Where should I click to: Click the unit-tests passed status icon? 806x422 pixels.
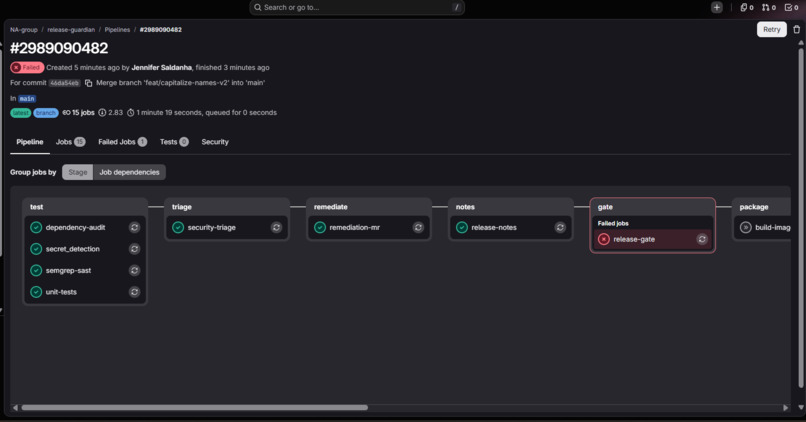tap(36, 292)
